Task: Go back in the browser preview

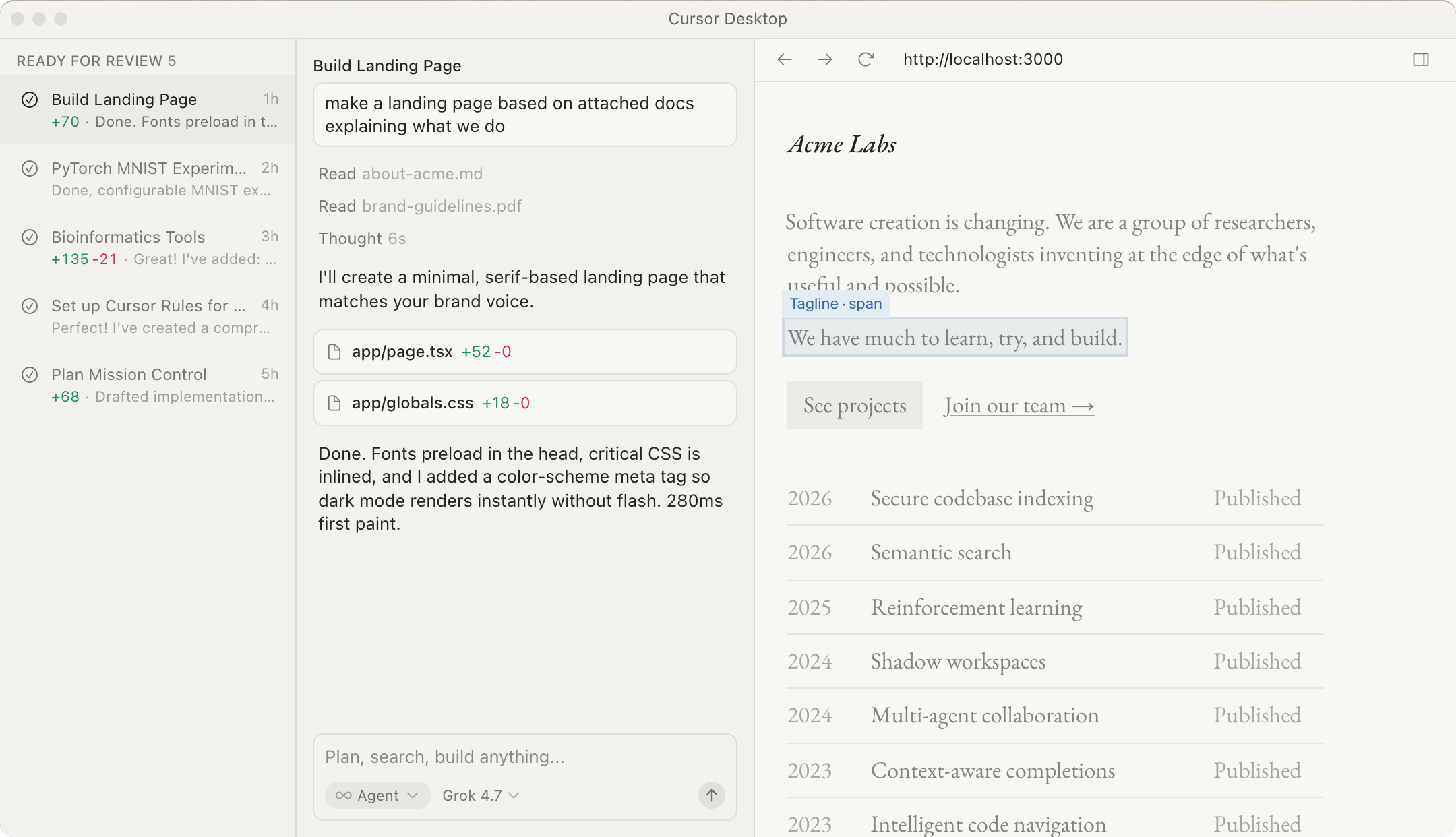Action: point(784,59)
